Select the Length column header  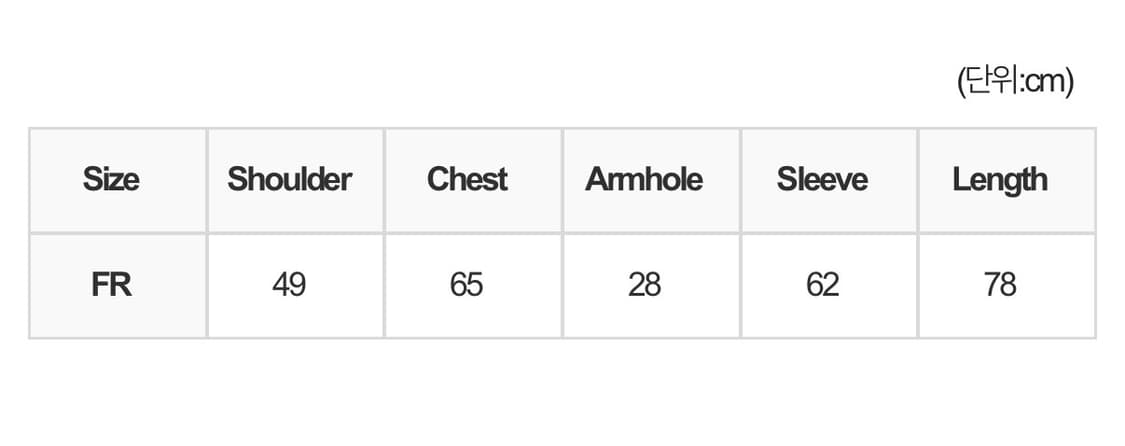[x=1000, y=180]
